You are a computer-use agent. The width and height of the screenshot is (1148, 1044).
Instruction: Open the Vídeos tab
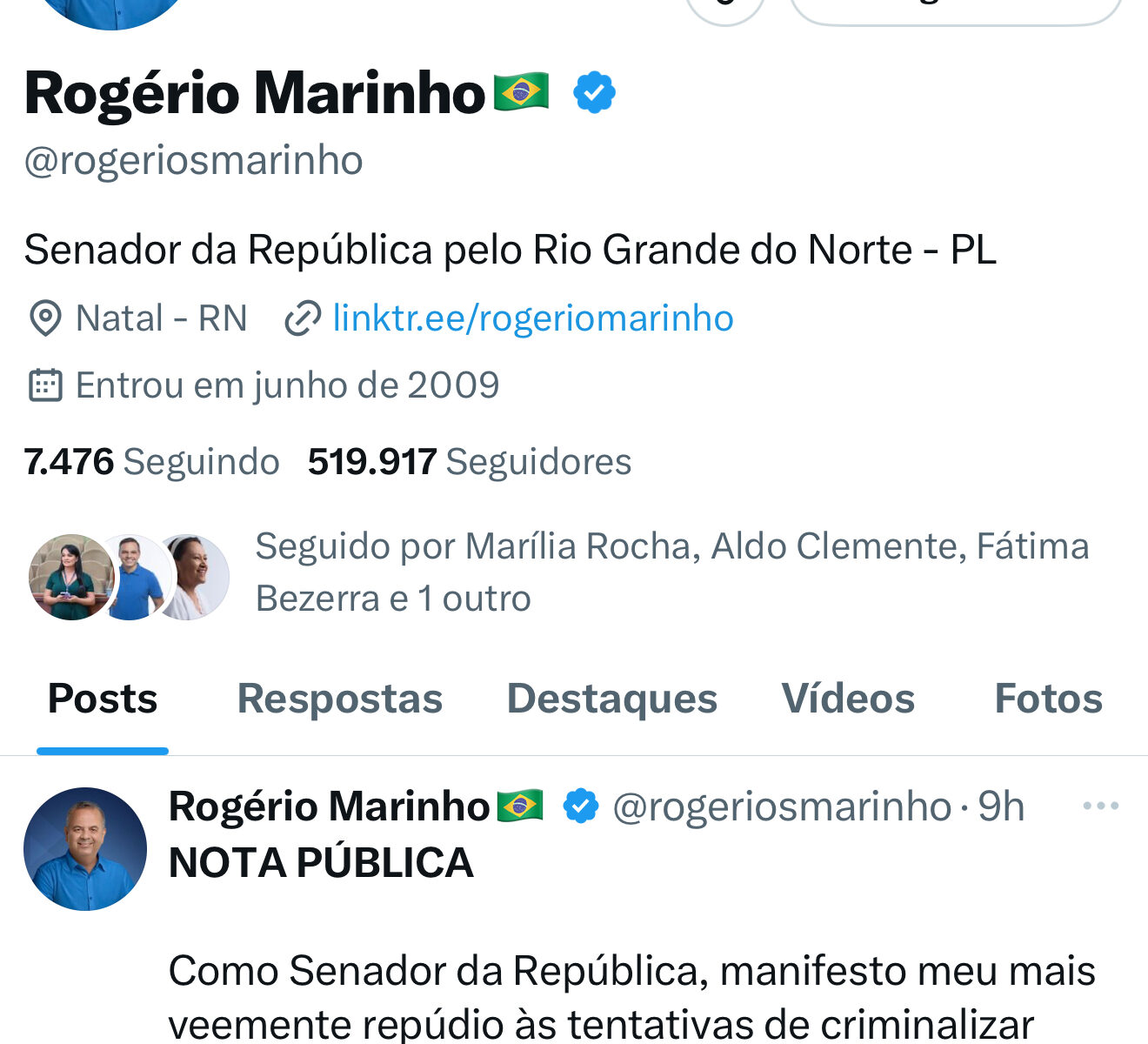848,699
